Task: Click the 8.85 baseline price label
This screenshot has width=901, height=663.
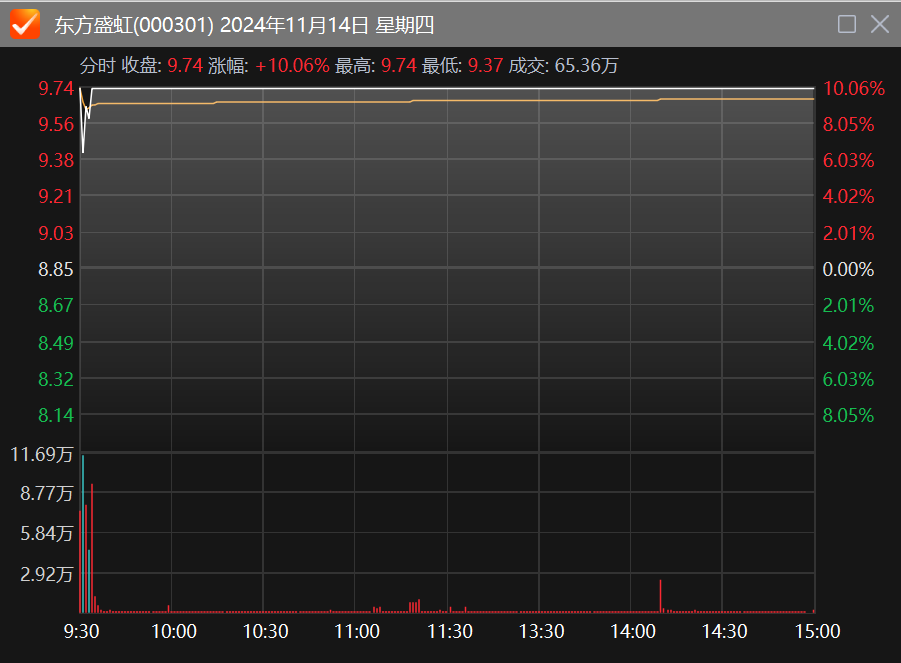Action: (x=56, y=269)
